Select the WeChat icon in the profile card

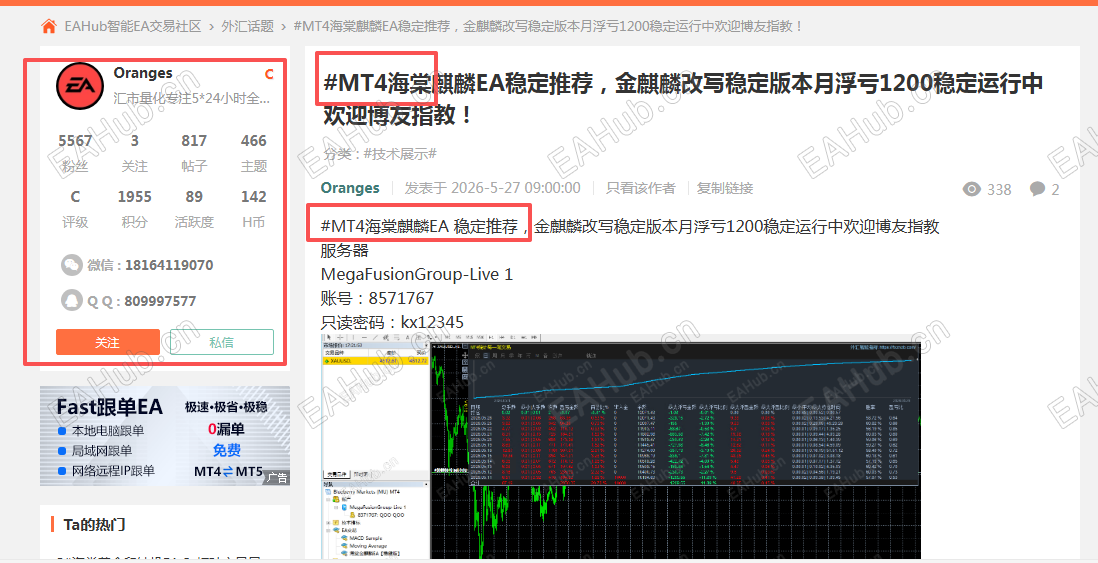pyautogui.click(x=72, y=265)
